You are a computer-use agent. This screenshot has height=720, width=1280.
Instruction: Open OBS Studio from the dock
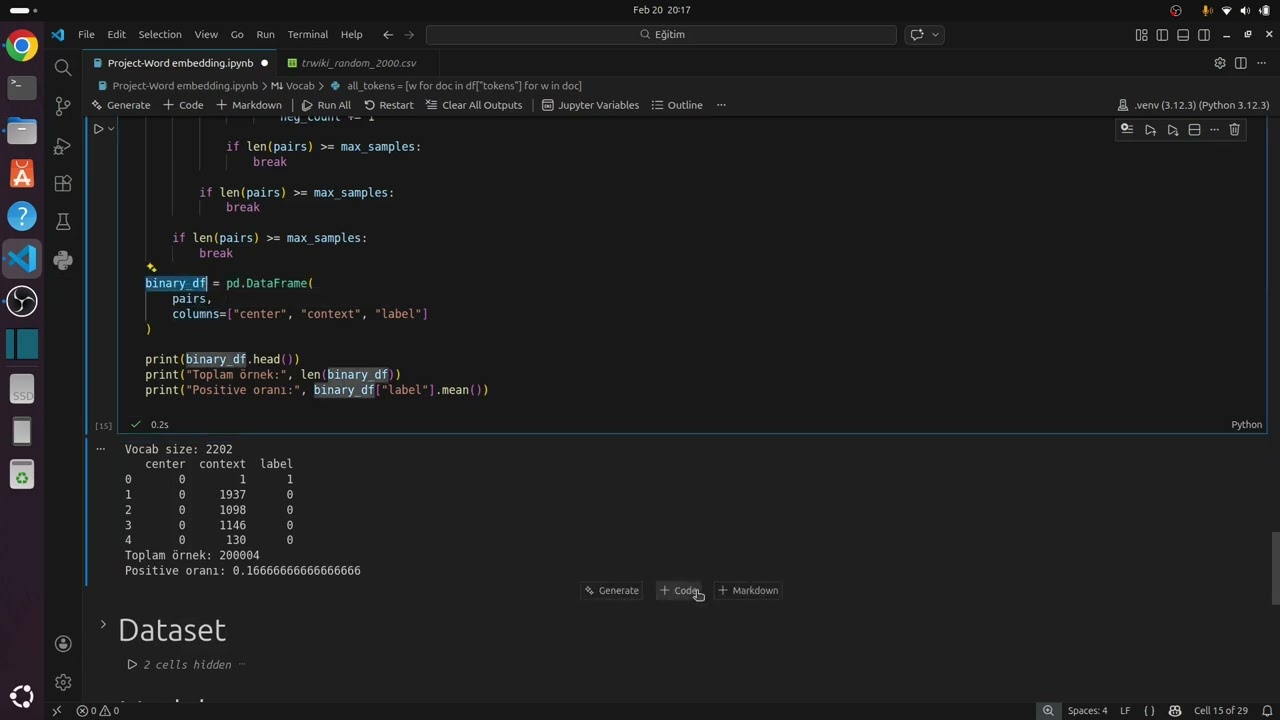tap(22, 301)
